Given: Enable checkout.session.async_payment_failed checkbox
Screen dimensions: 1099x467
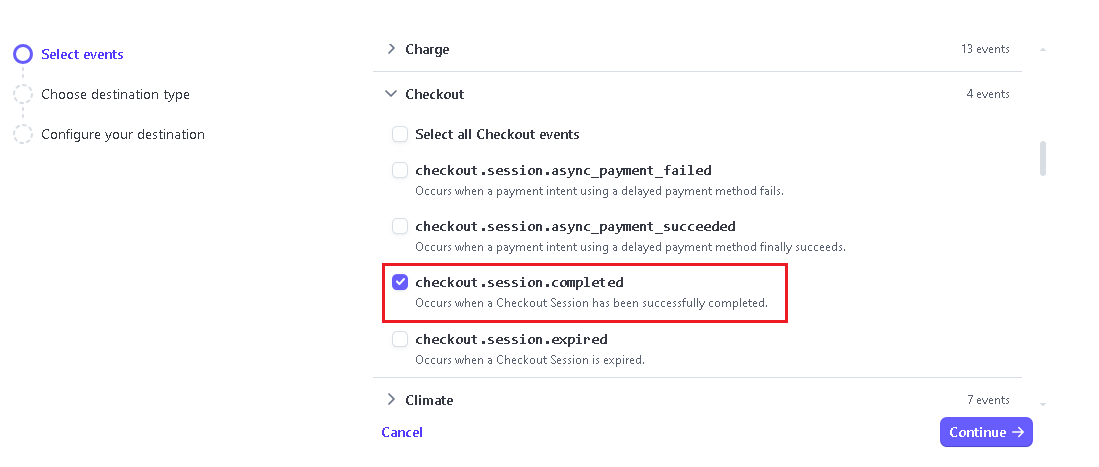Looking at the screenshot, I should pyautogui.click(x=400, y=170).
